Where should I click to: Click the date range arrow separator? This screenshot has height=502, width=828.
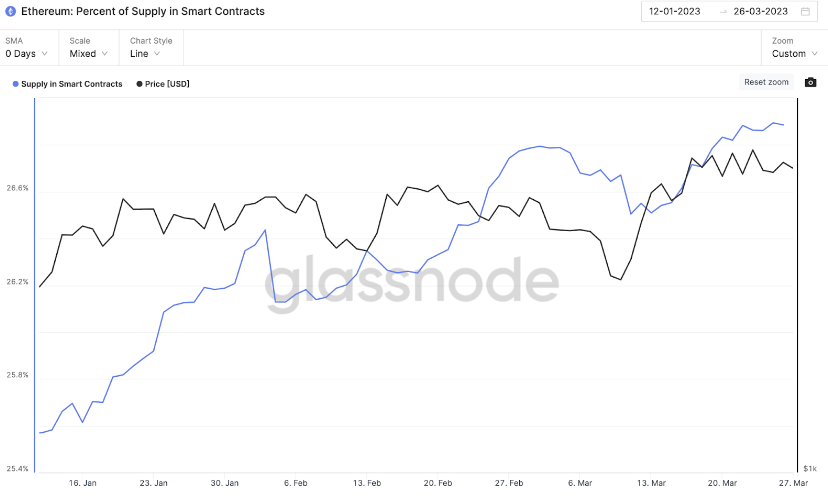(x=724, y=12)
